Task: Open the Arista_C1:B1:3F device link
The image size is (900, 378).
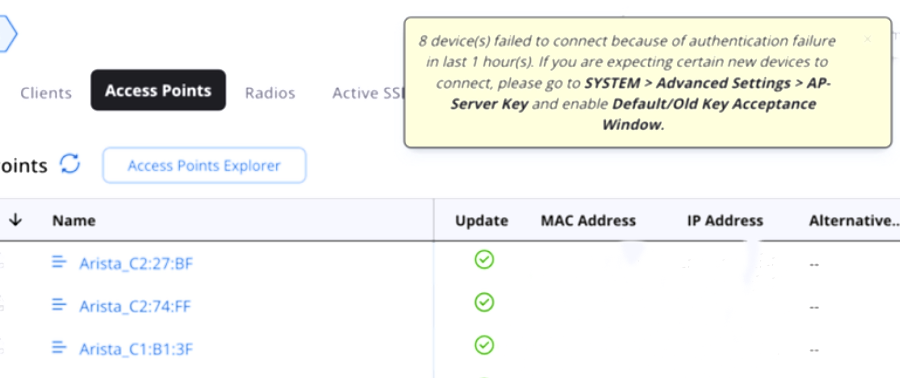Action: 136,349
